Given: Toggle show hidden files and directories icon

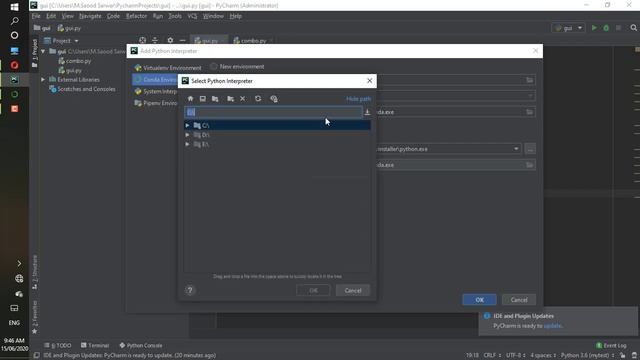Looking at the screenshot, I should [x=274, y=99].
